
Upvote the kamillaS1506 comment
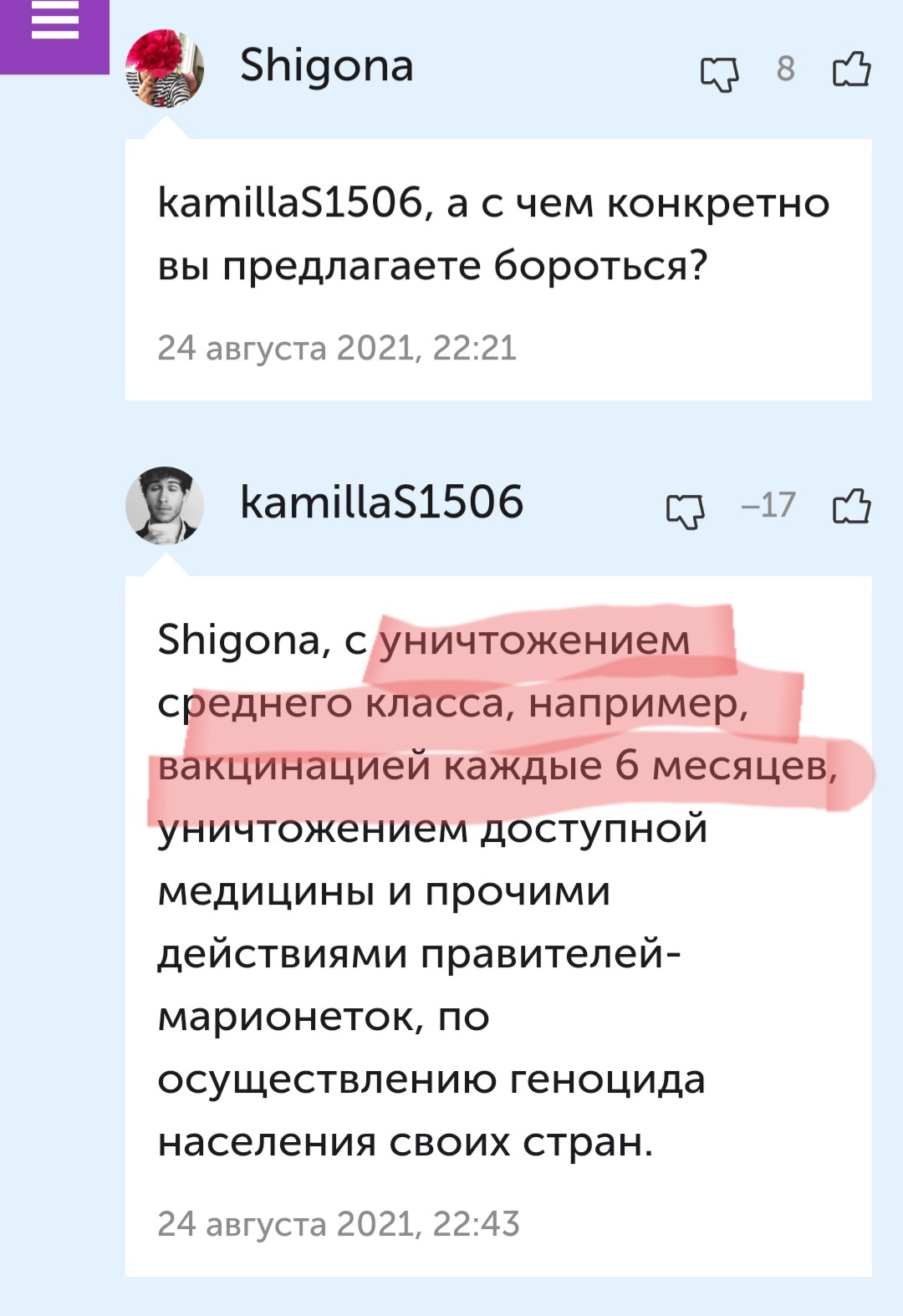(x=851, y=507)
